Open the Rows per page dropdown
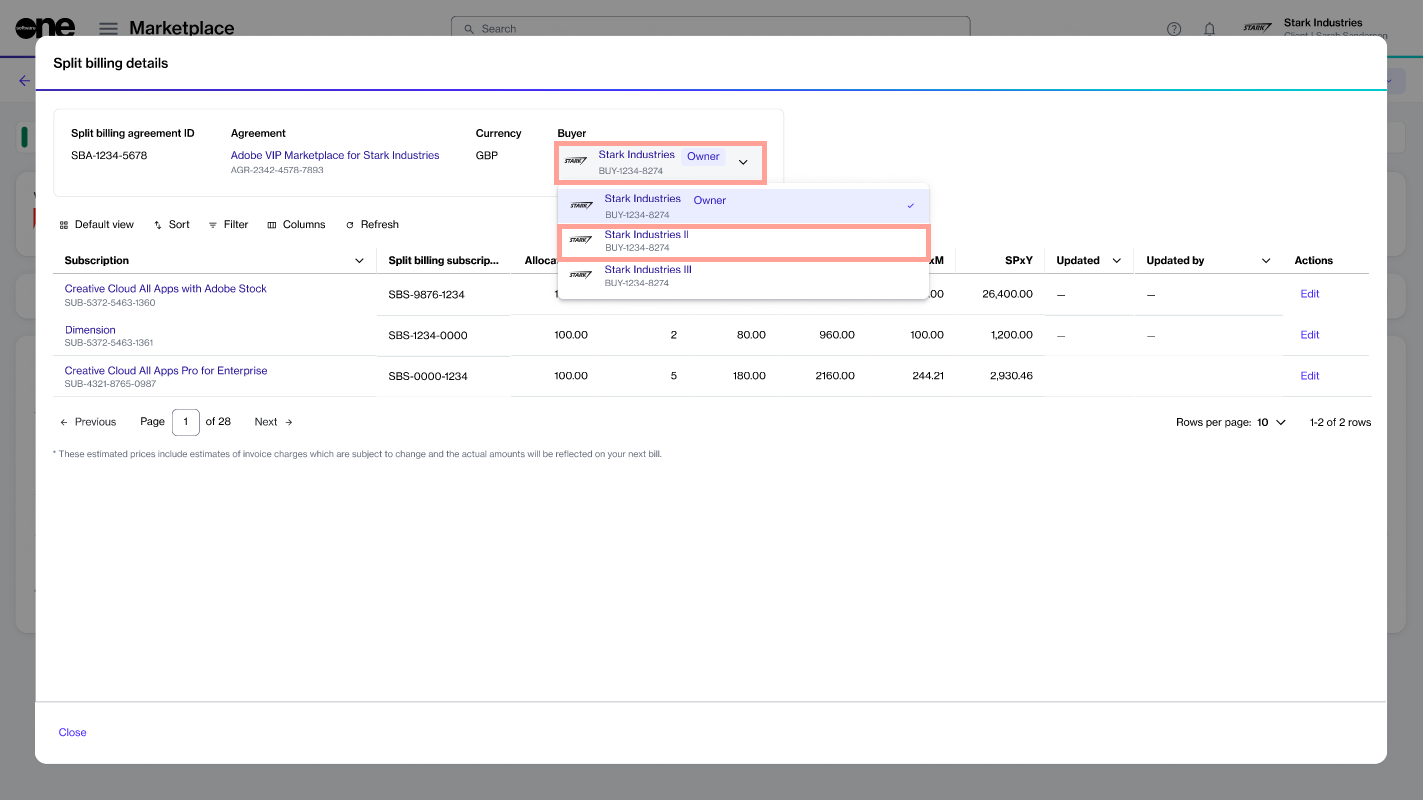The width and height of the screenshot is (1423, 800). pos(1271,422)
